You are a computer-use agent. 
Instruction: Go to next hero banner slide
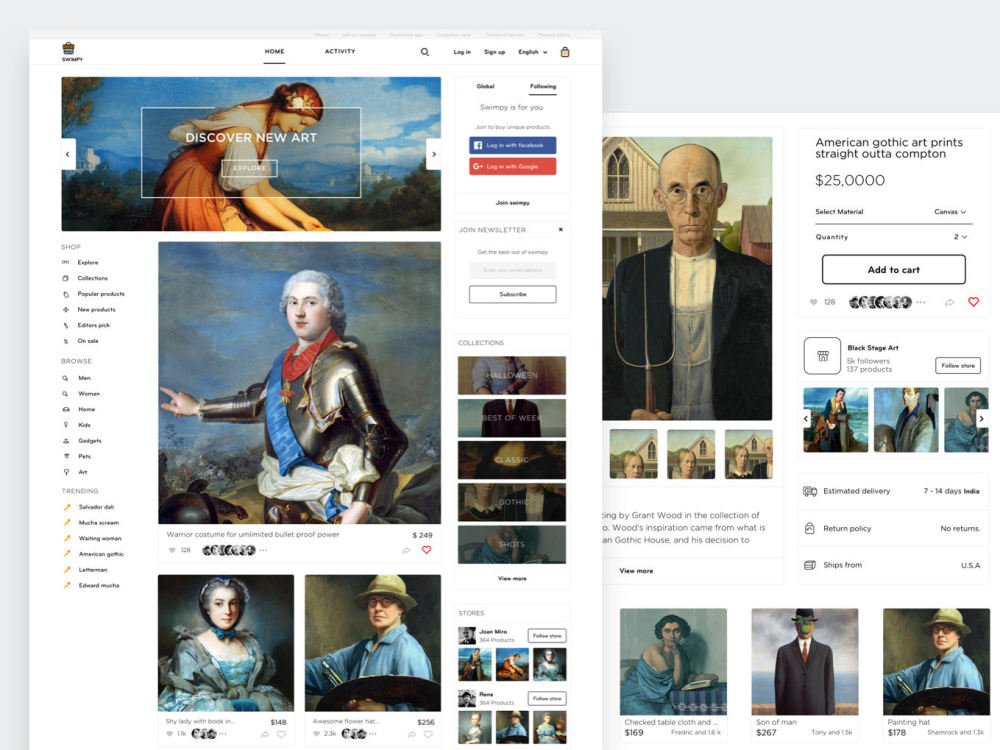pos(434,154)
